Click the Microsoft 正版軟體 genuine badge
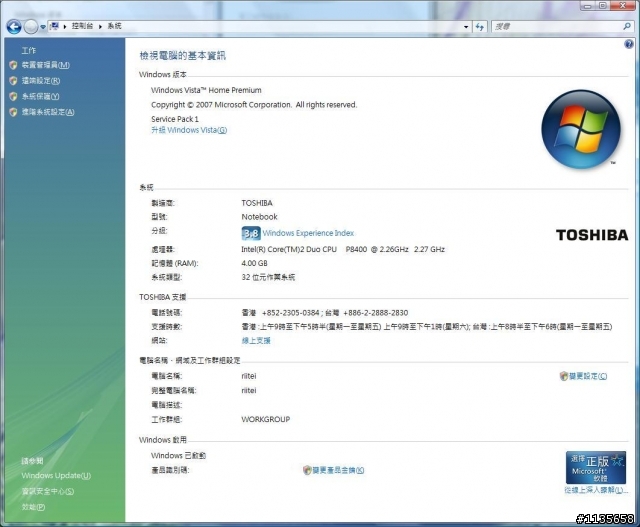 tap(596, 467)
